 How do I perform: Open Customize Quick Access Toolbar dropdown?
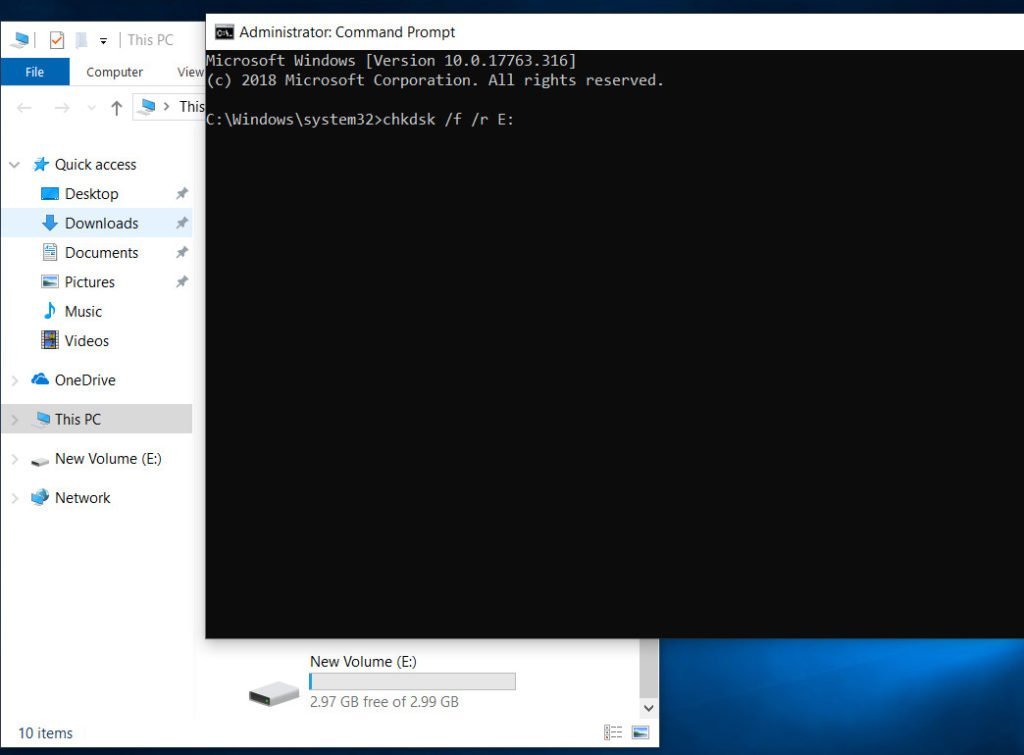point(103,41)
